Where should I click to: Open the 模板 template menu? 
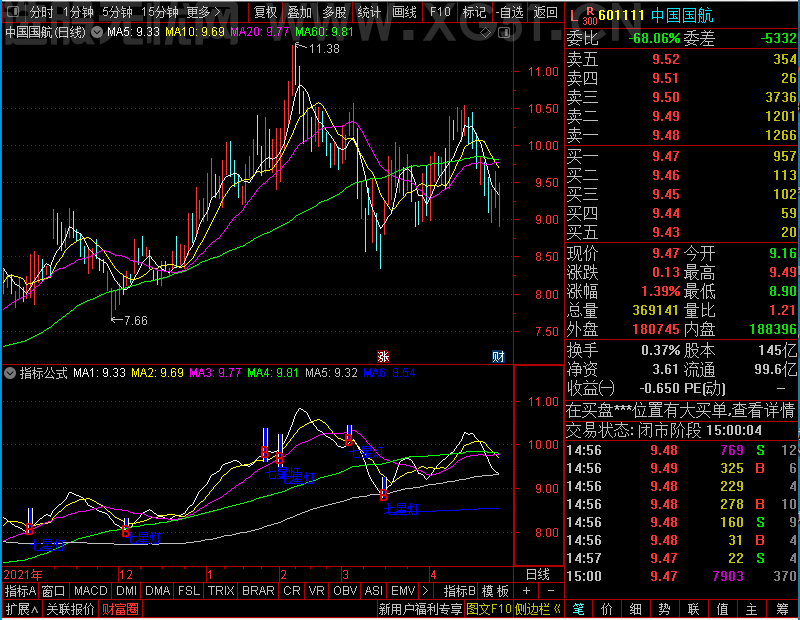pyautogui.click(x=495, y=591)
